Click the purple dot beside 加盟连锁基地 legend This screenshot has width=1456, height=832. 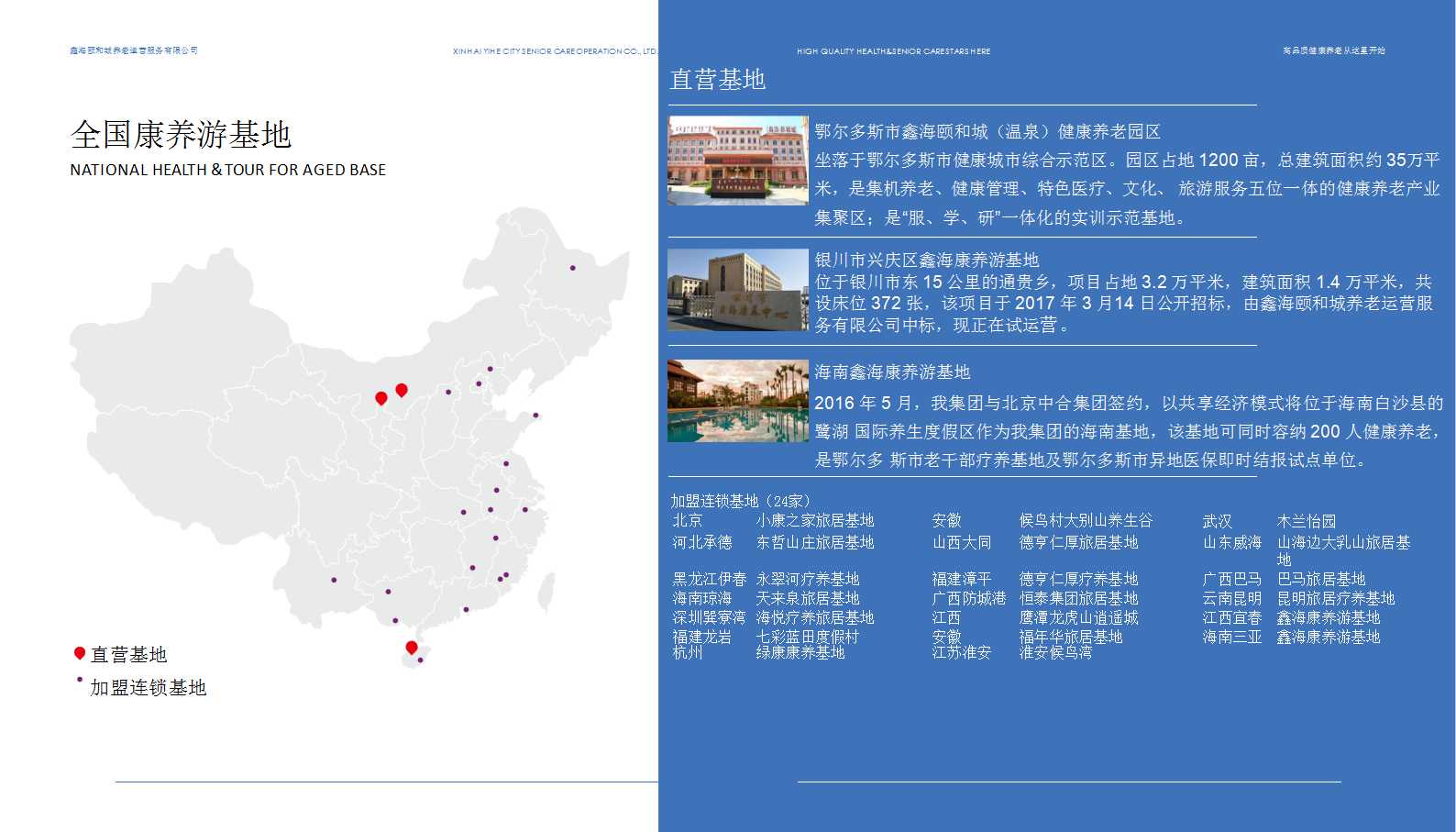pyautogui.click(x=80, y=680)
